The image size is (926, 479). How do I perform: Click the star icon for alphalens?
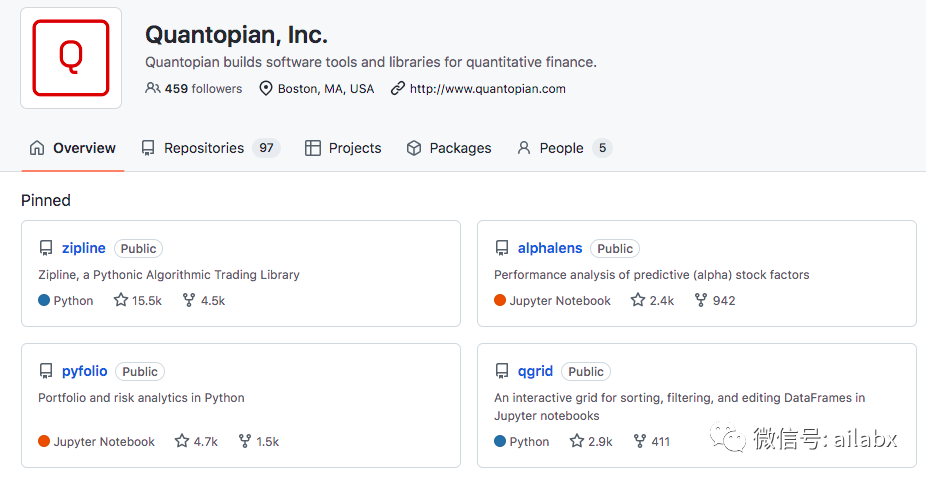638,300
